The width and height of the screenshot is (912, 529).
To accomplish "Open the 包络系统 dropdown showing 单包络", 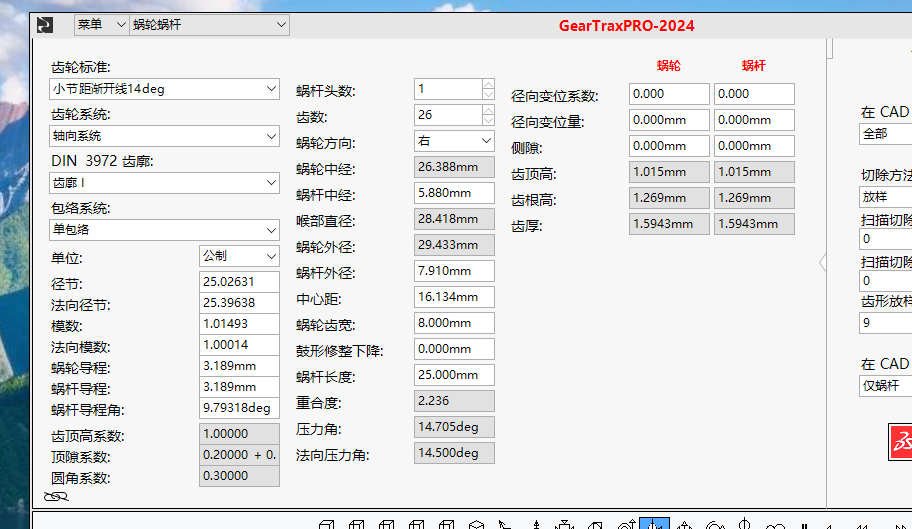I will (x=164, y=230).
